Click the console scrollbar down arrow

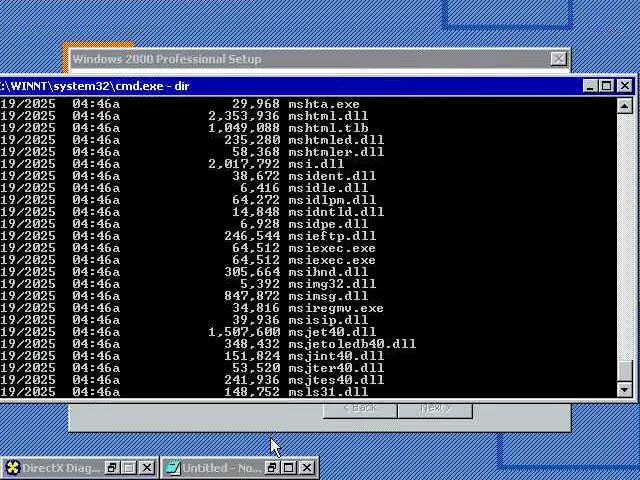point(624,390)
